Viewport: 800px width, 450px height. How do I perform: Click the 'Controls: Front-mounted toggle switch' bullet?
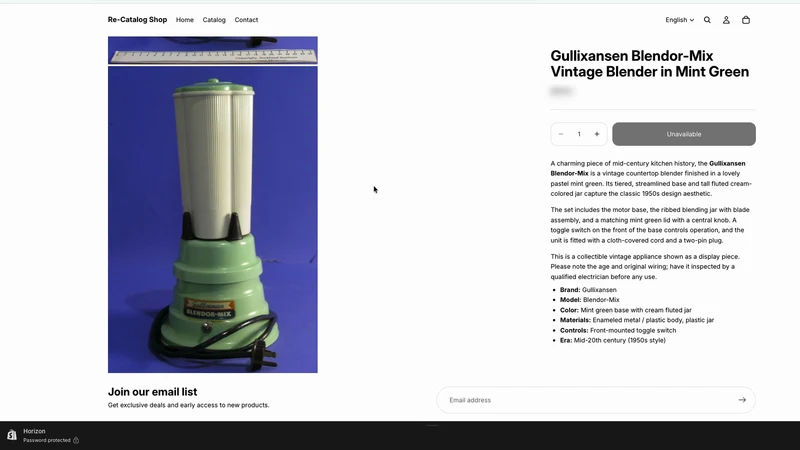coord(618,331)
